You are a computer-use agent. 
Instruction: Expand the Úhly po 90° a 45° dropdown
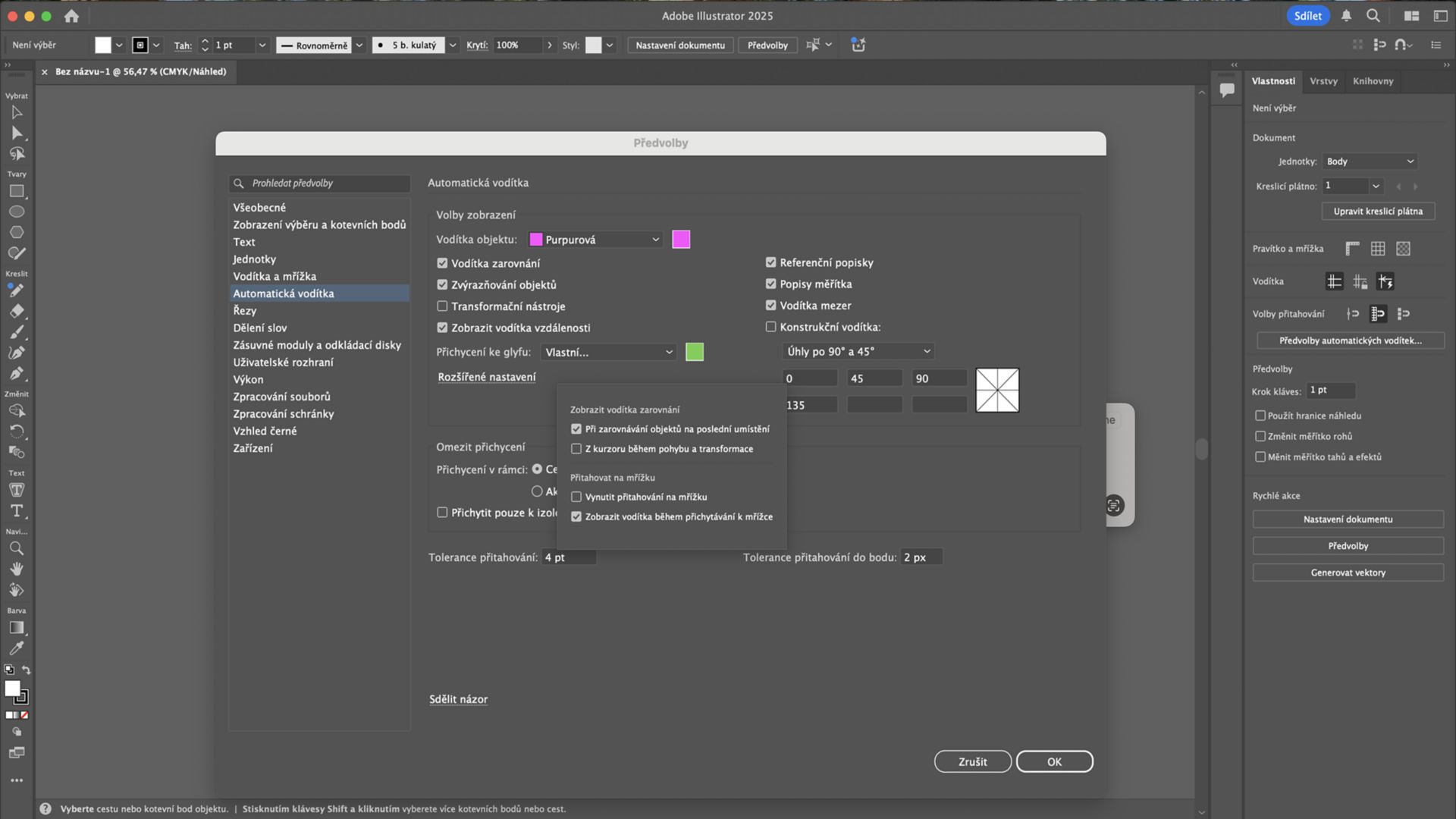858,351
